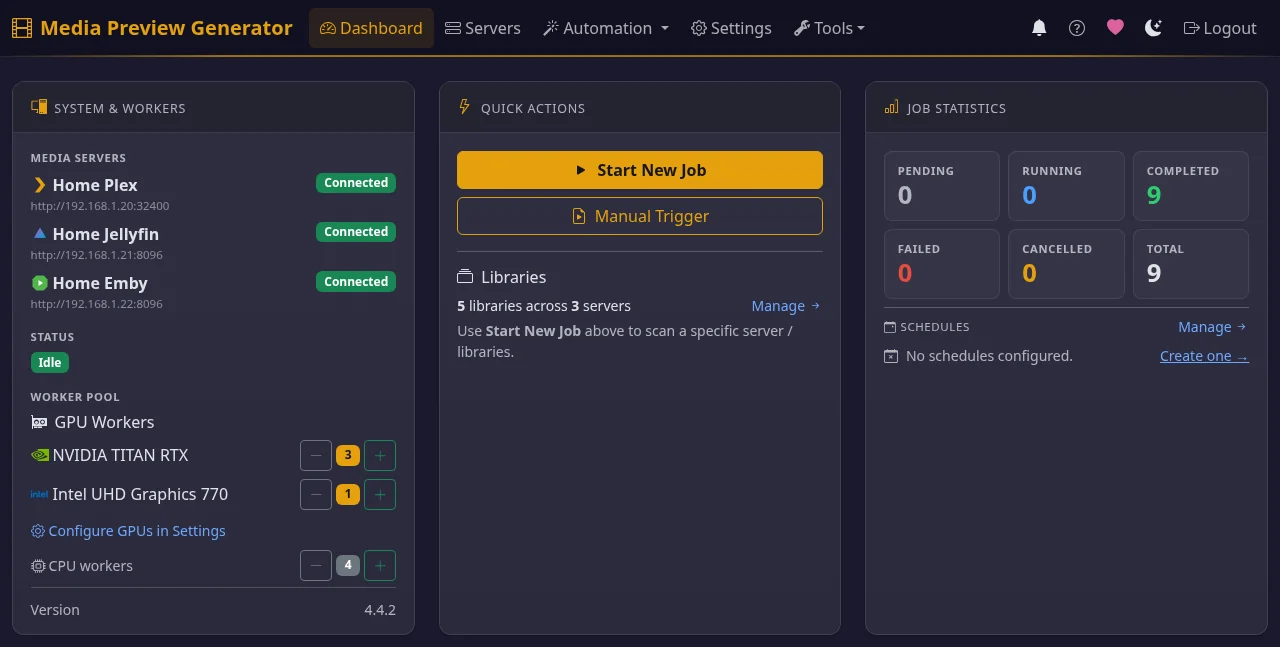The height and width of the screenshot is (647, 1280).
Task: Decrease Intel UHD Graphics 770 workers
Action: tap(316, 494)
